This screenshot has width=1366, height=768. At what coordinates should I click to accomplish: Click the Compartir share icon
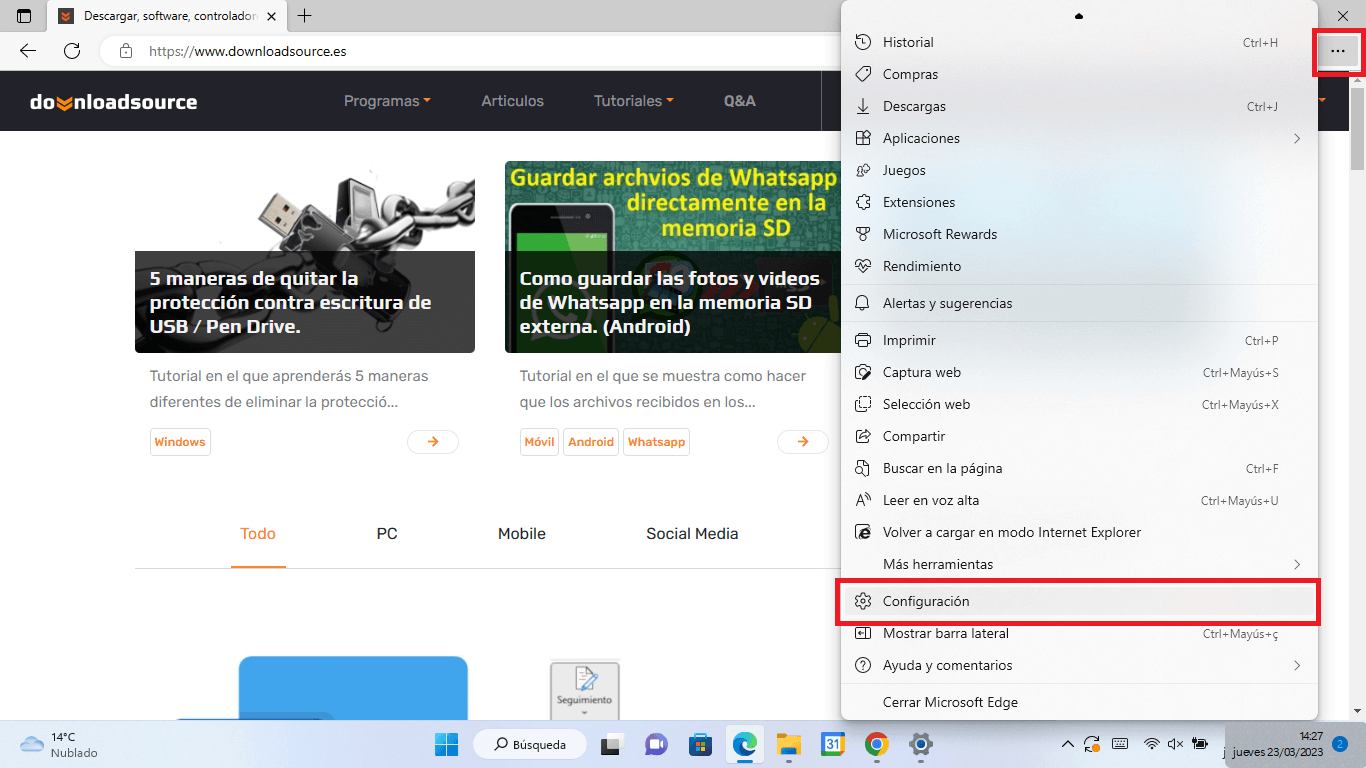[x=864, y=436]
